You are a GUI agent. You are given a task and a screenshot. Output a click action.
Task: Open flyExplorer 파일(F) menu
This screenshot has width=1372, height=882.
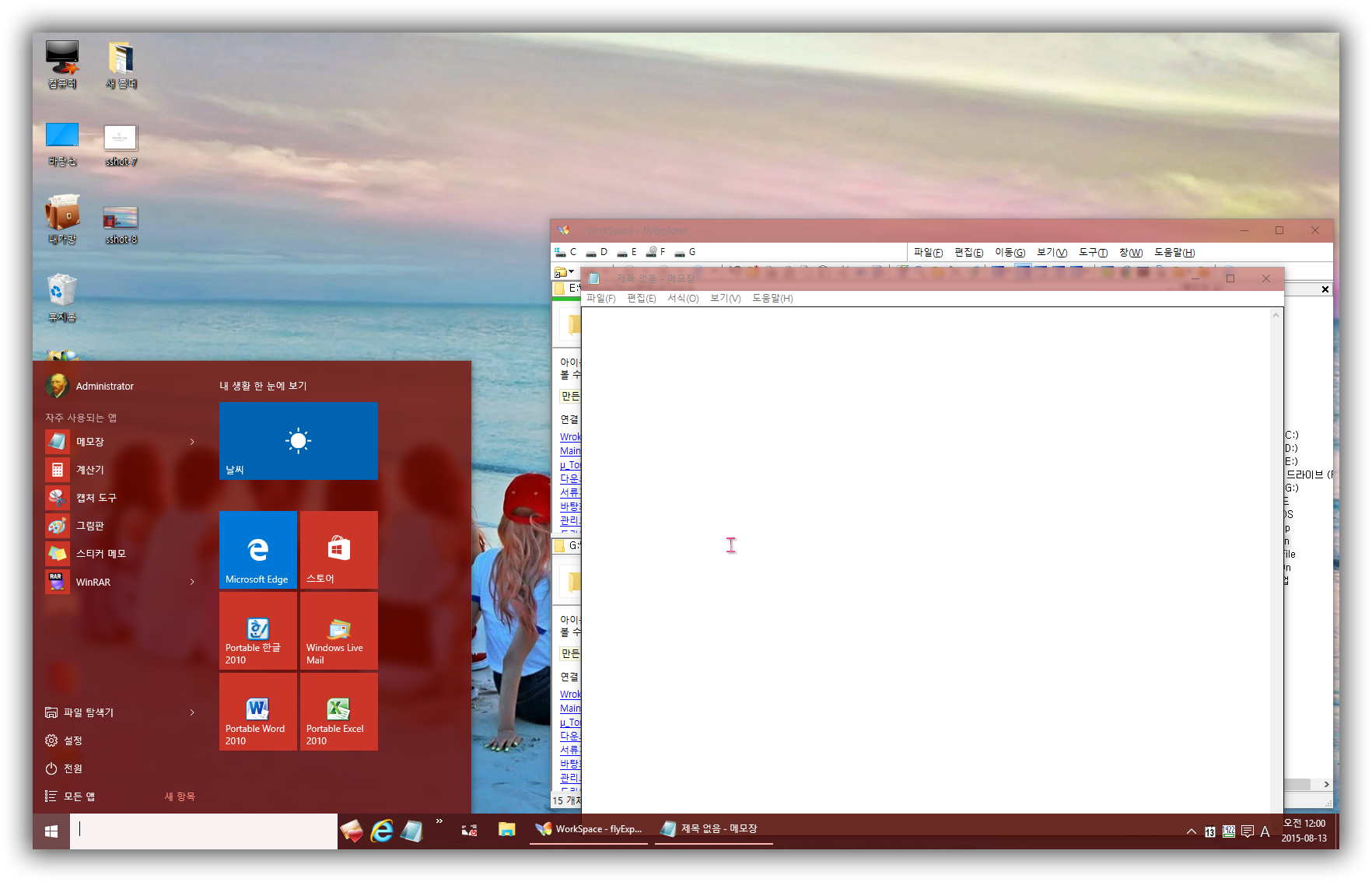(928, 253)
